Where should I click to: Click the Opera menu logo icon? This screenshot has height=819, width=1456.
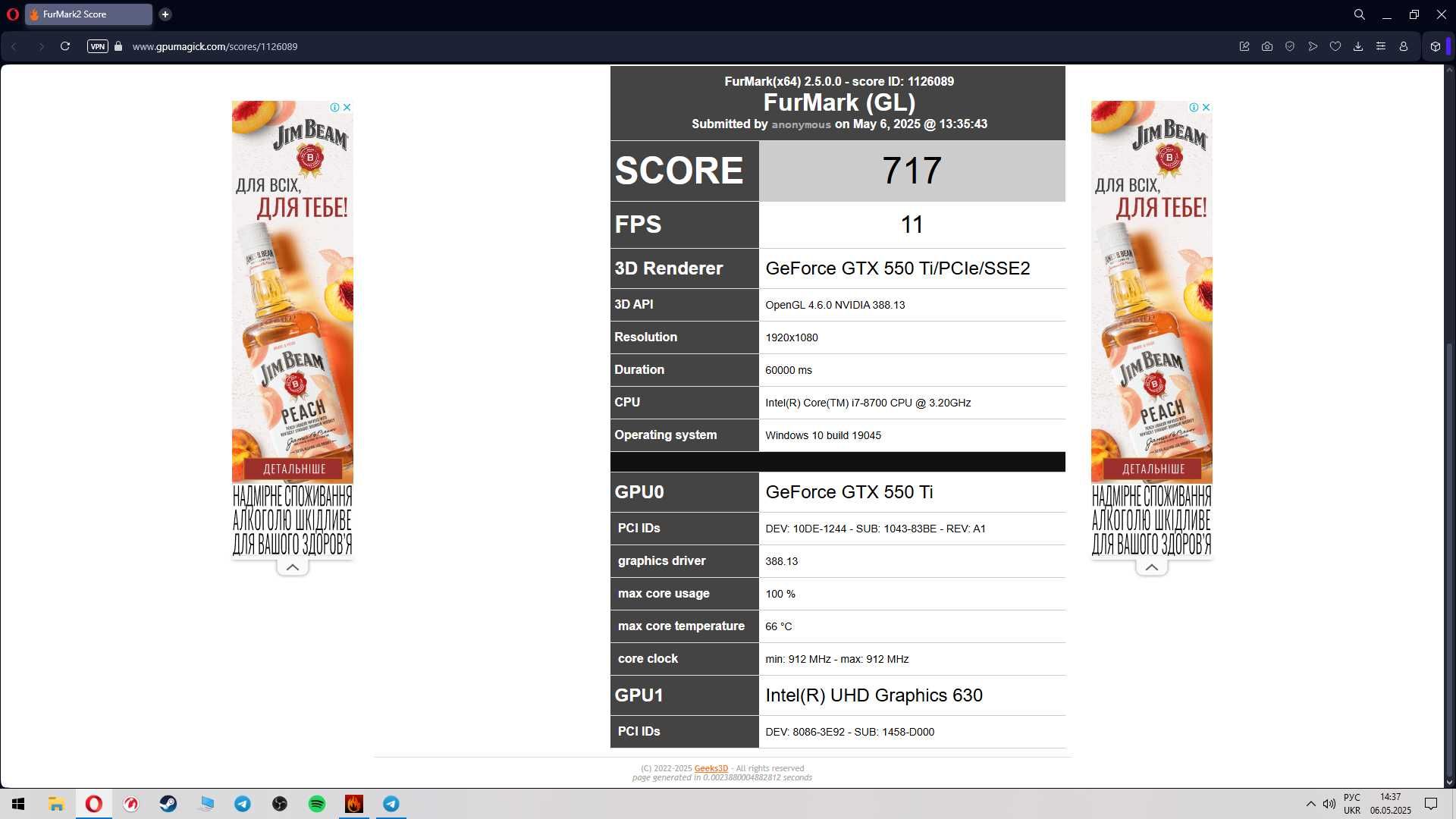[x=12, y=14]
